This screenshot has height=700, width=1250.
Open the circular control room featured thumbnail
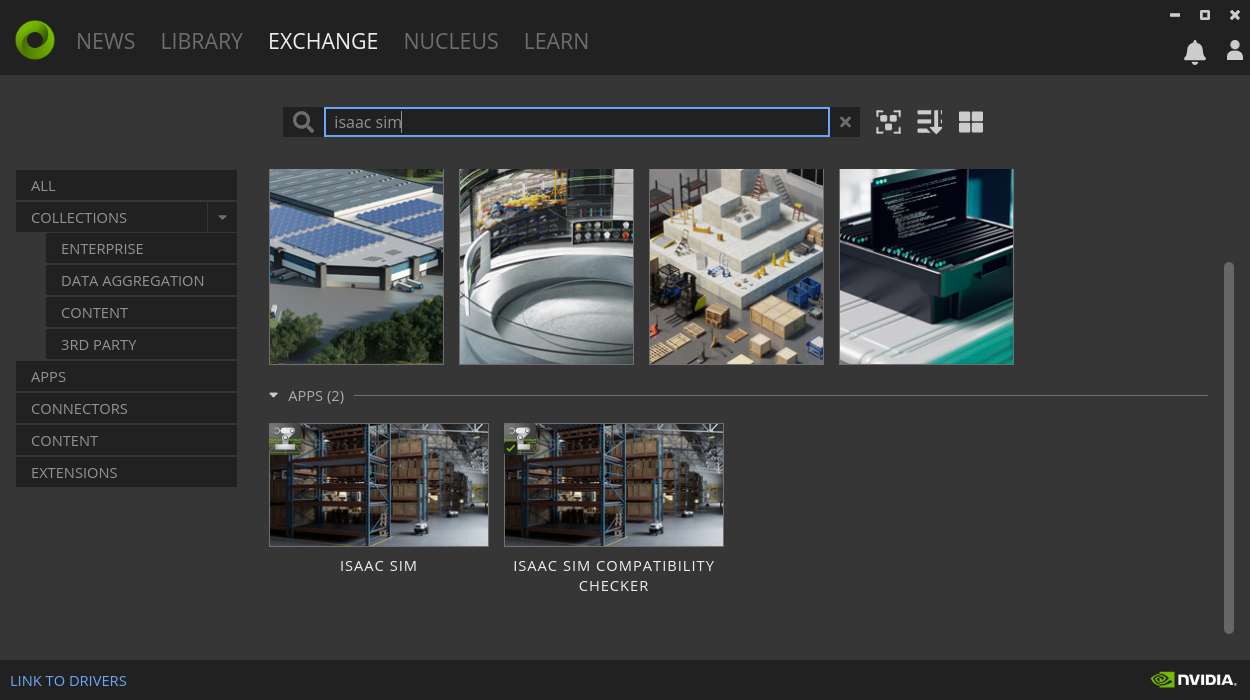tap(546, 266)
